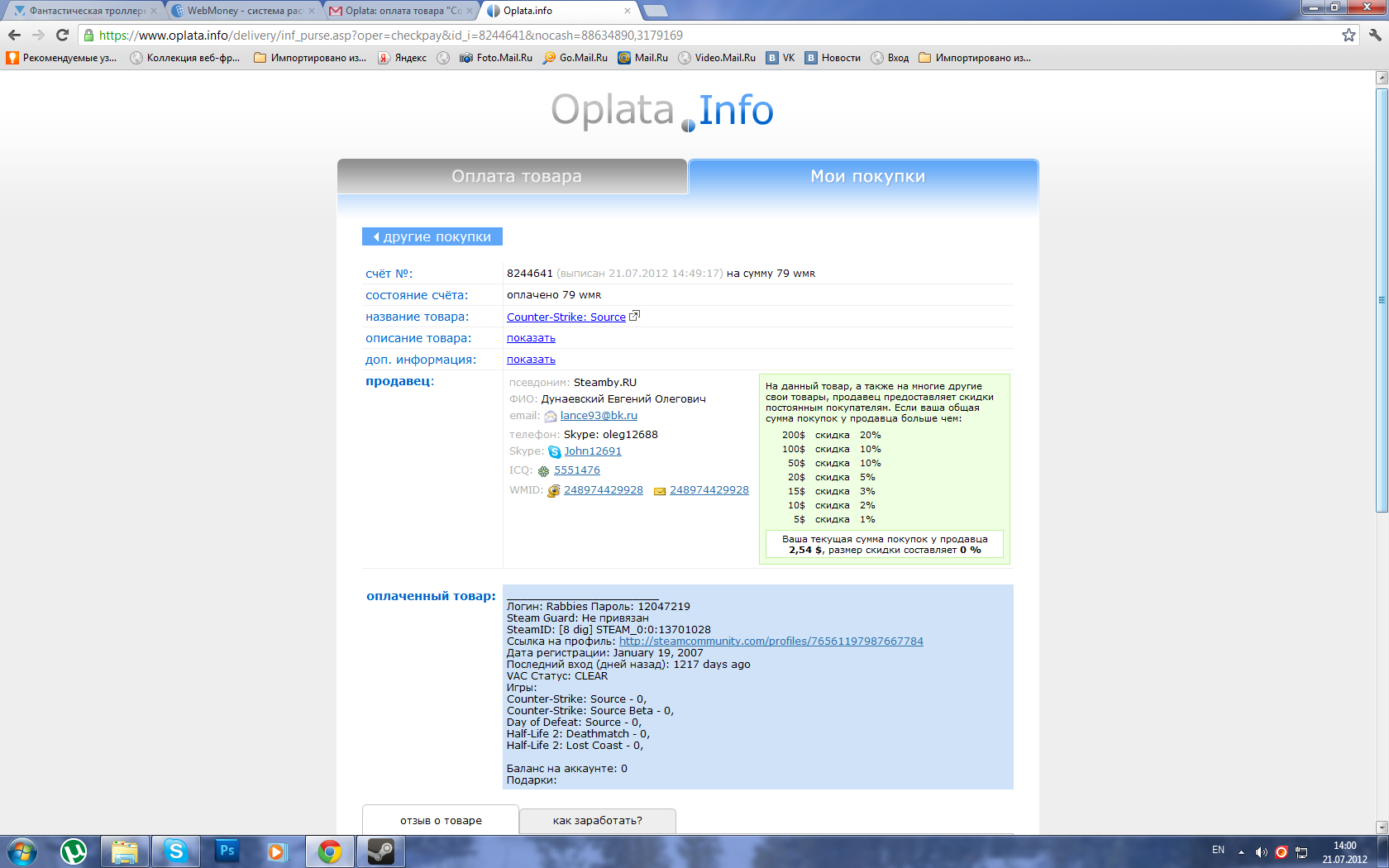Open the media player taskbar icon

(x=277, y=851)
